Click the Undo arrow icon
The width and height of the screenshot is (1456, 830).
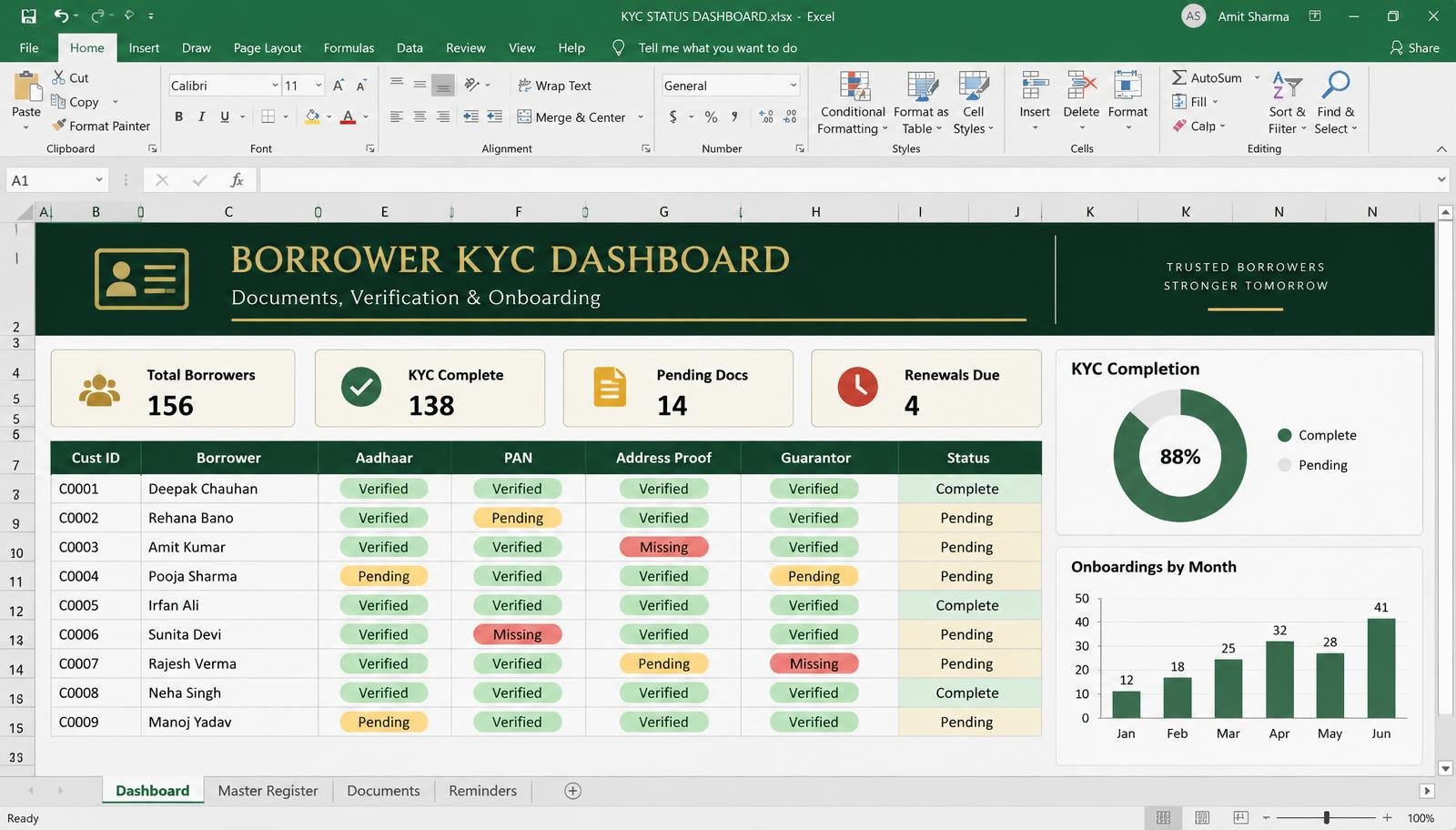coord(61,15)
